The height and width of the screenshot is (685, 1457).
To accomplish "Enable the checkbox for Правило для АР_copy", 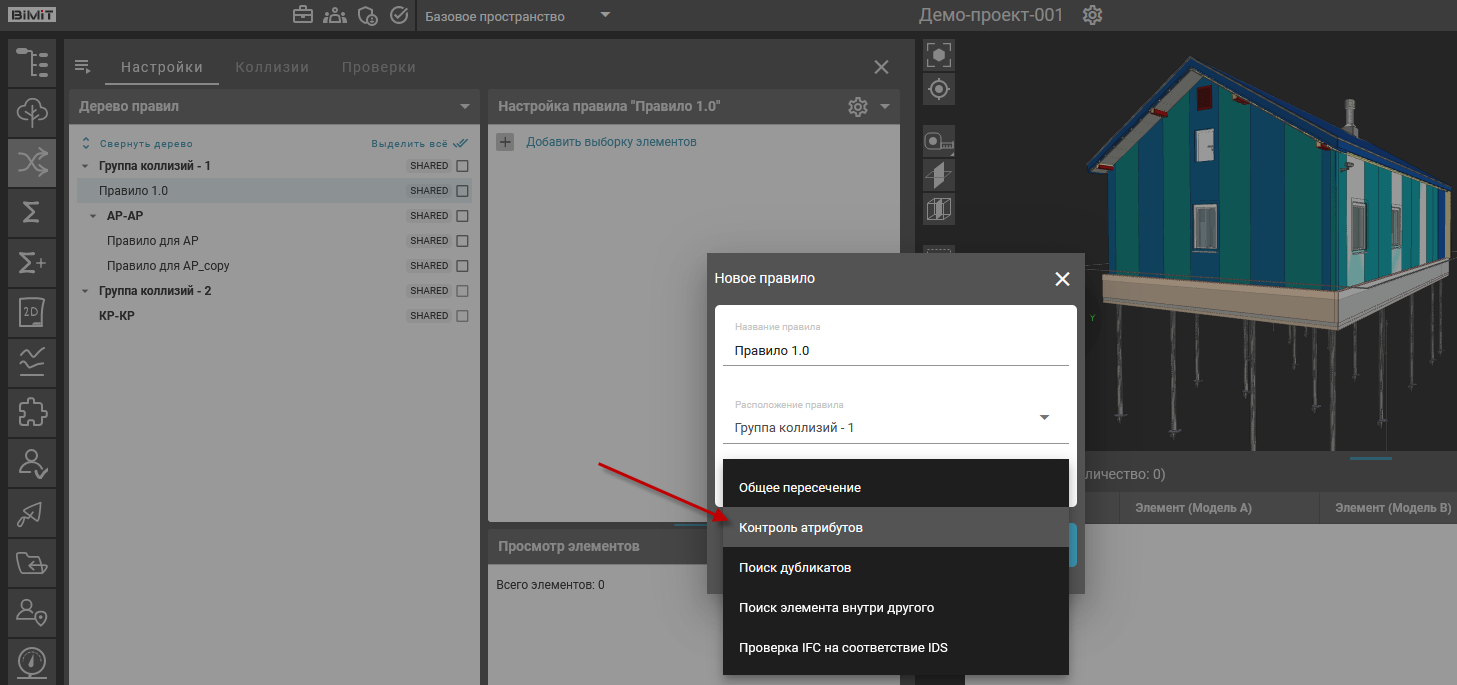I will [x=462, y=266].
